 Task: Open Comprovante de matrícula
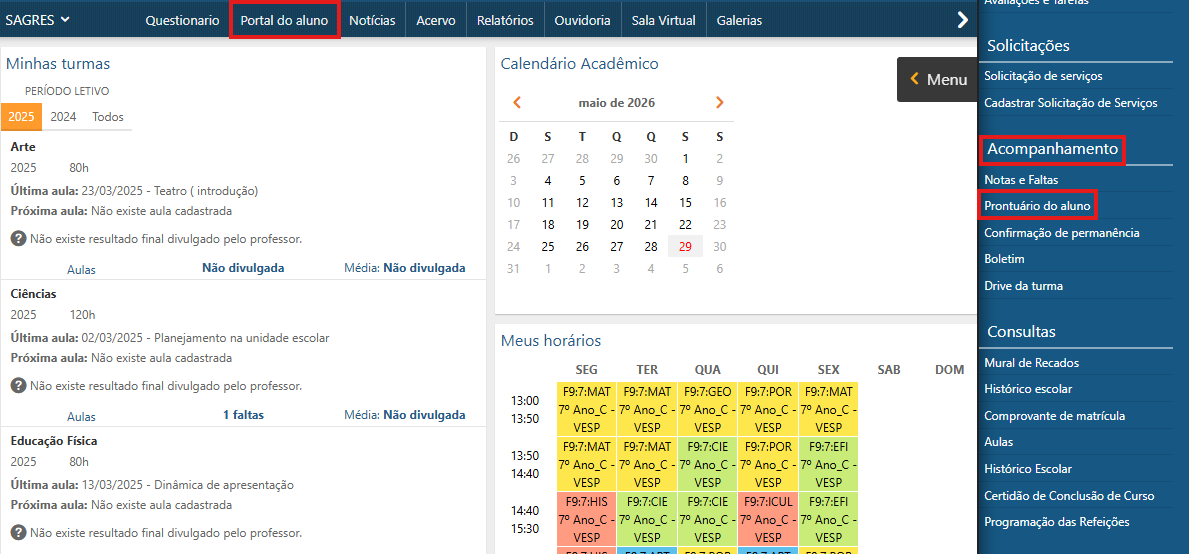pos(1054,415)
